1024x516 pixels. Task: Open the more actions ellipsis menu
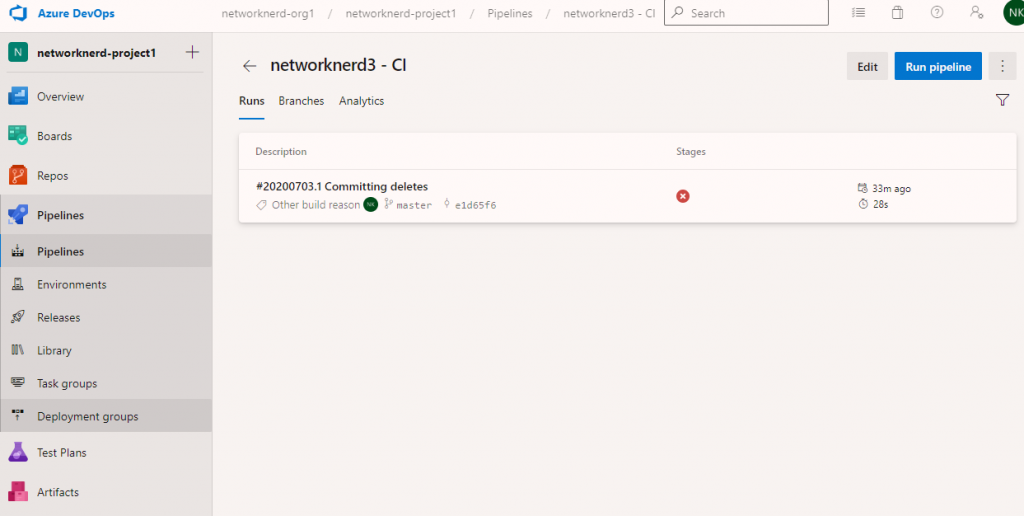(x=1002, y=67)
